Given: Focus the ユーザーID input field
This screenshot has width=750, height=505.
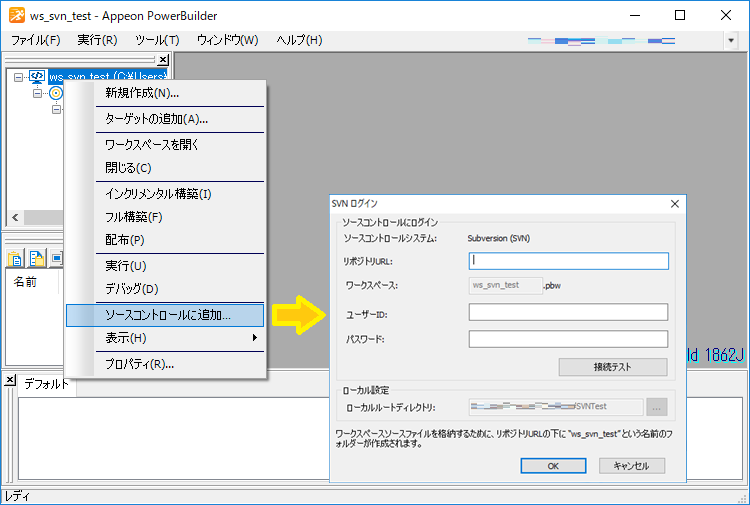Looking at the screenshot, I should [568, 312].
